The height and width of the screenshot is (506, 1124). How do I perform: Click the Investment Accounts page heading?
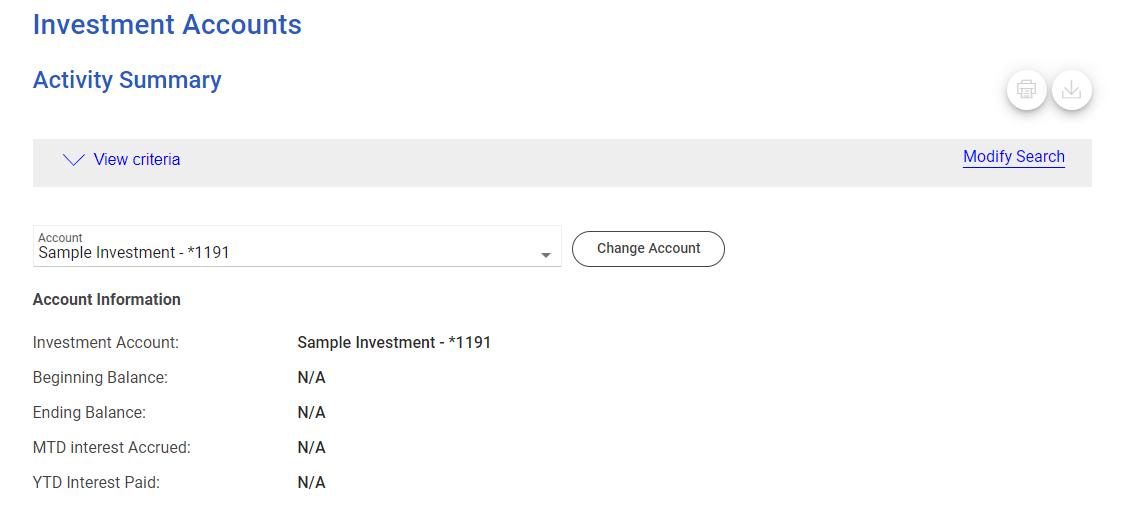167,25
